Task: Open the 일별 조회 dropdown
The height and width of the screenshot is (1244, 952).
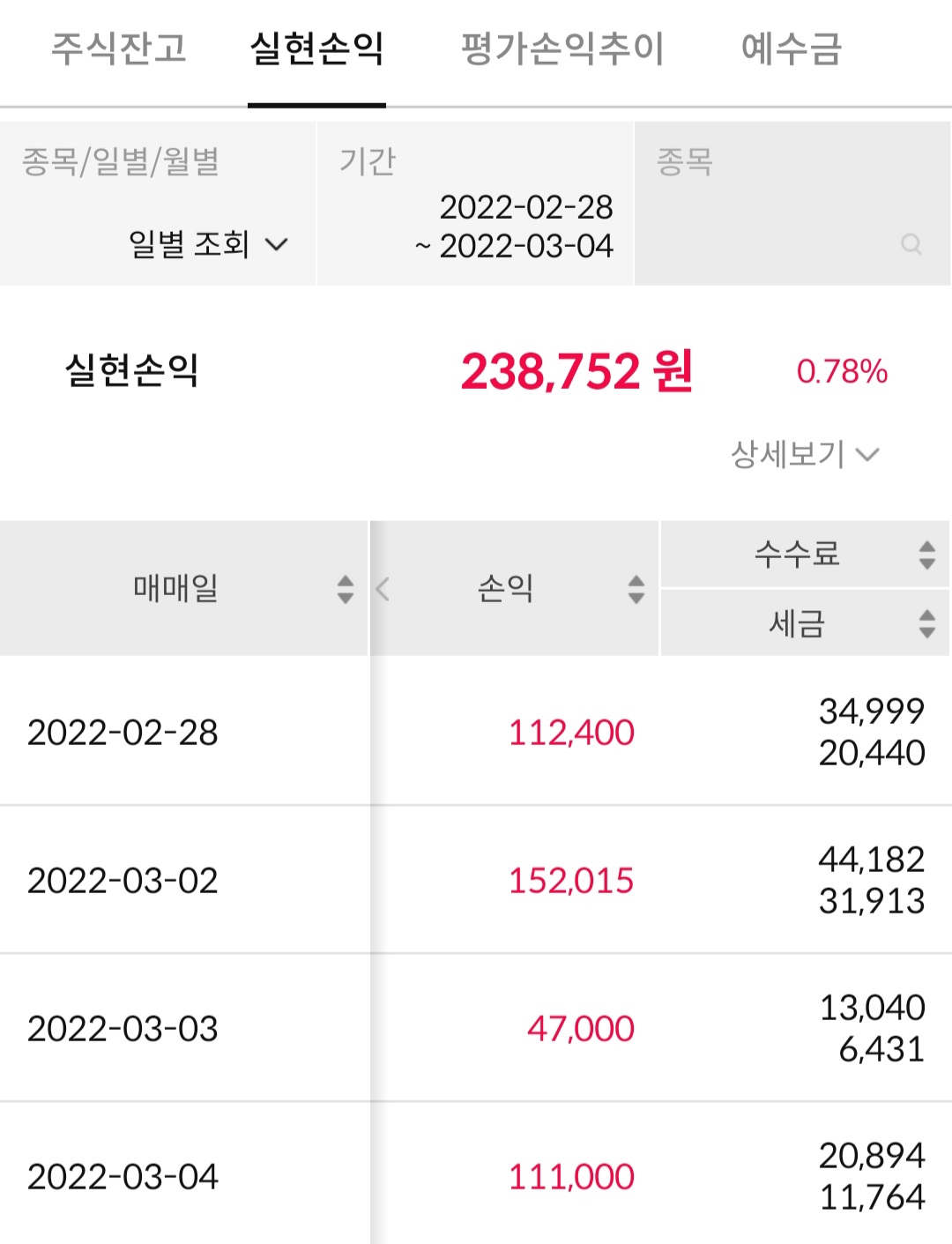Action: pos(208,244)
